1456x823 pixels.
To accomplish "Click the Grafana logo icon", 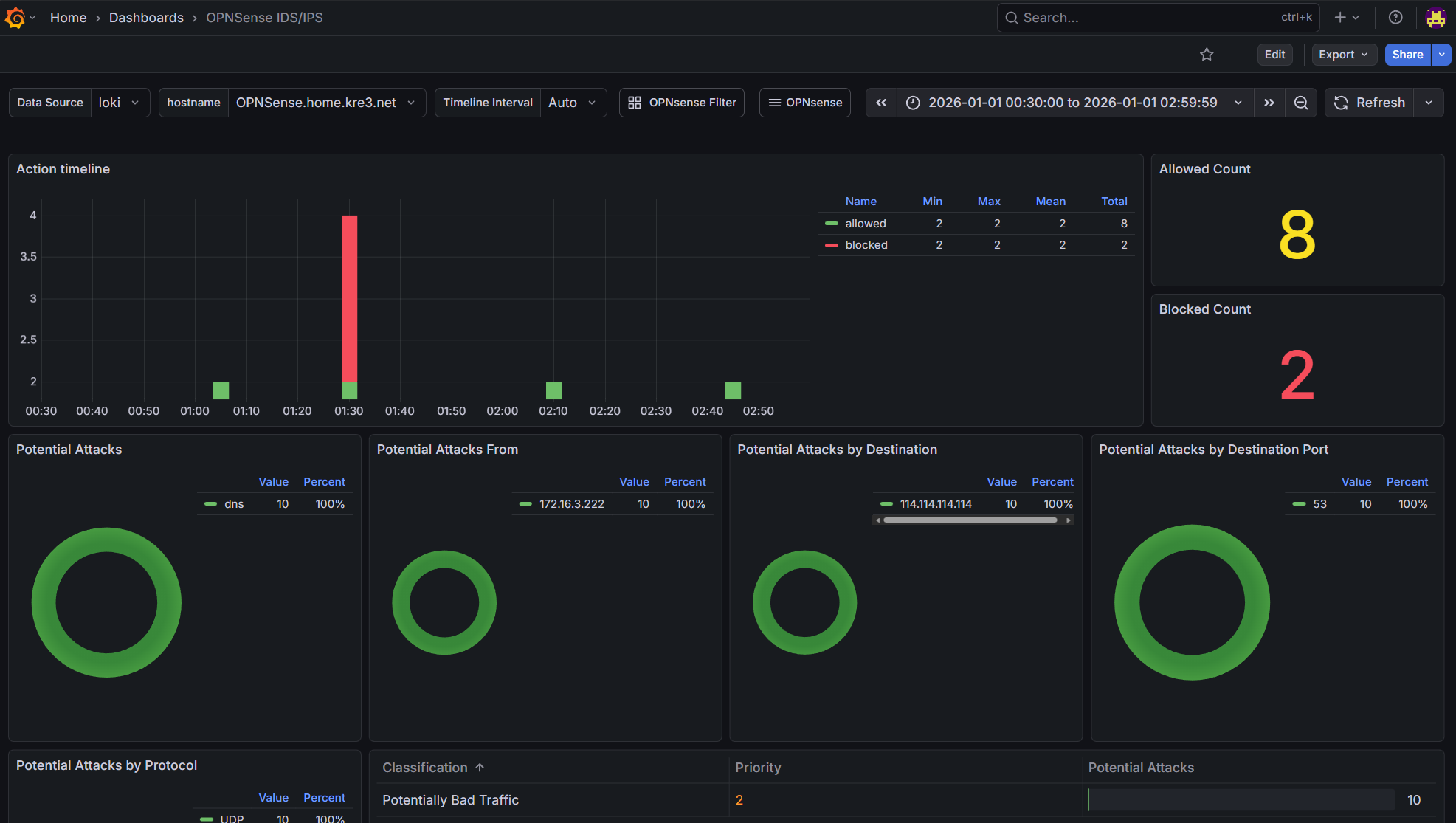I will tap(15, 18).
